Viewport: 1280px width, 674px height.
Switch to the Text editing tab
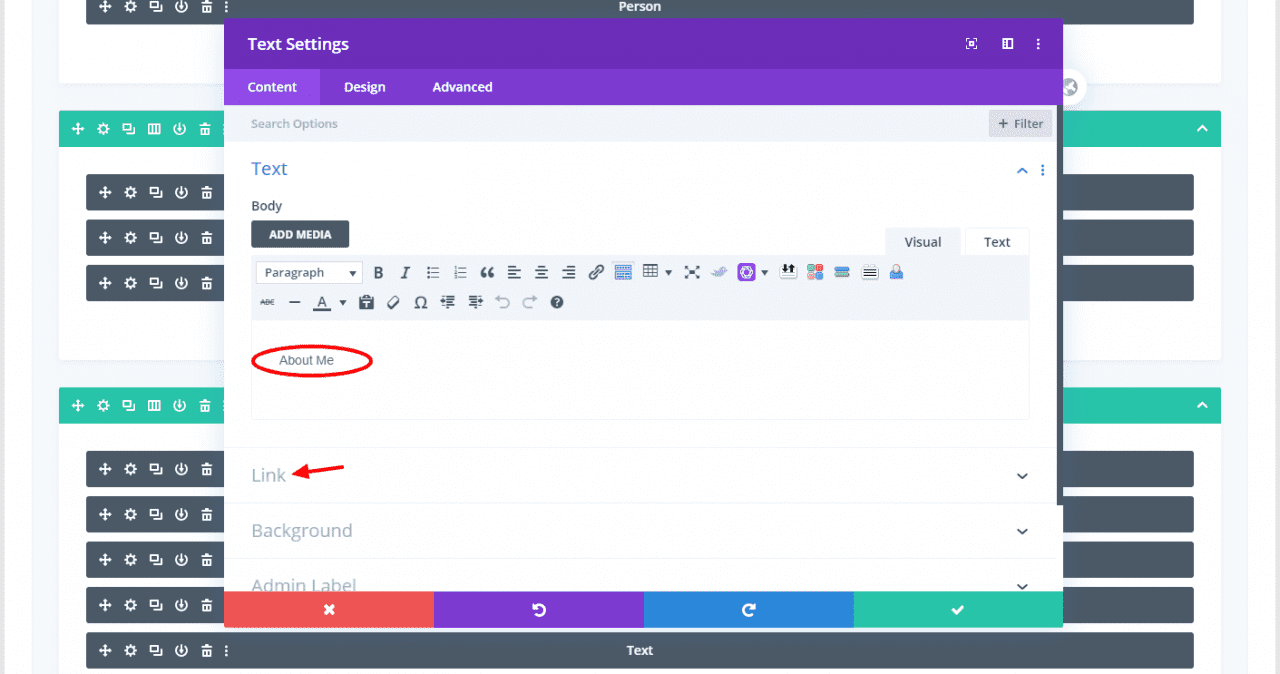(996, 241)
